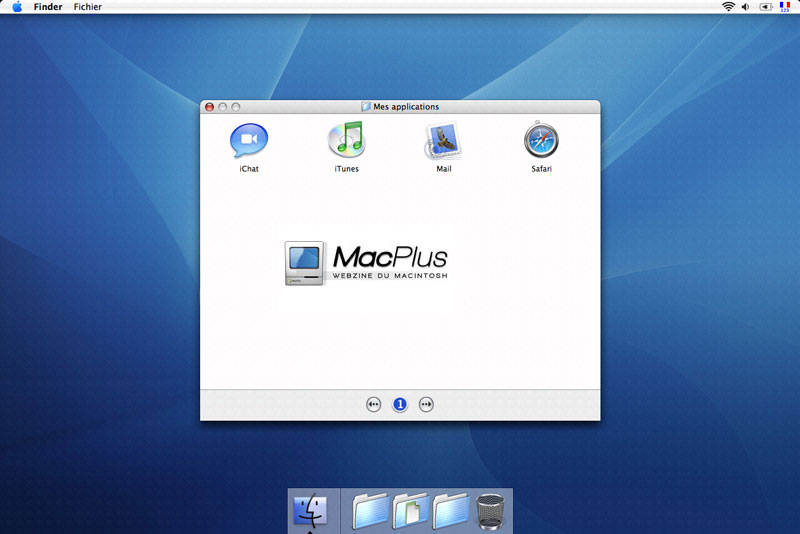Click the Finder icon in the Dock
The width and height of the screenshot is (800, 534).
[x=310, y=511]
